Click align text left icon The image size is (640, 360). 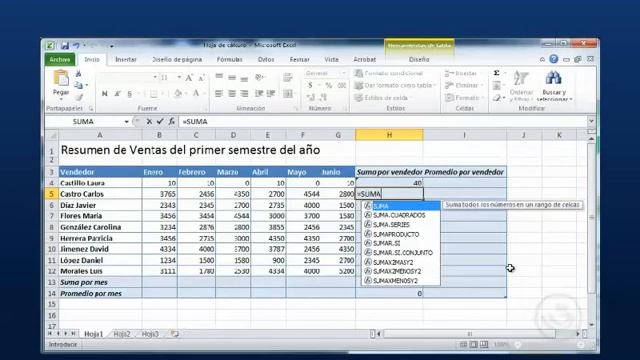pyautogui.click(x=219, y=94)
